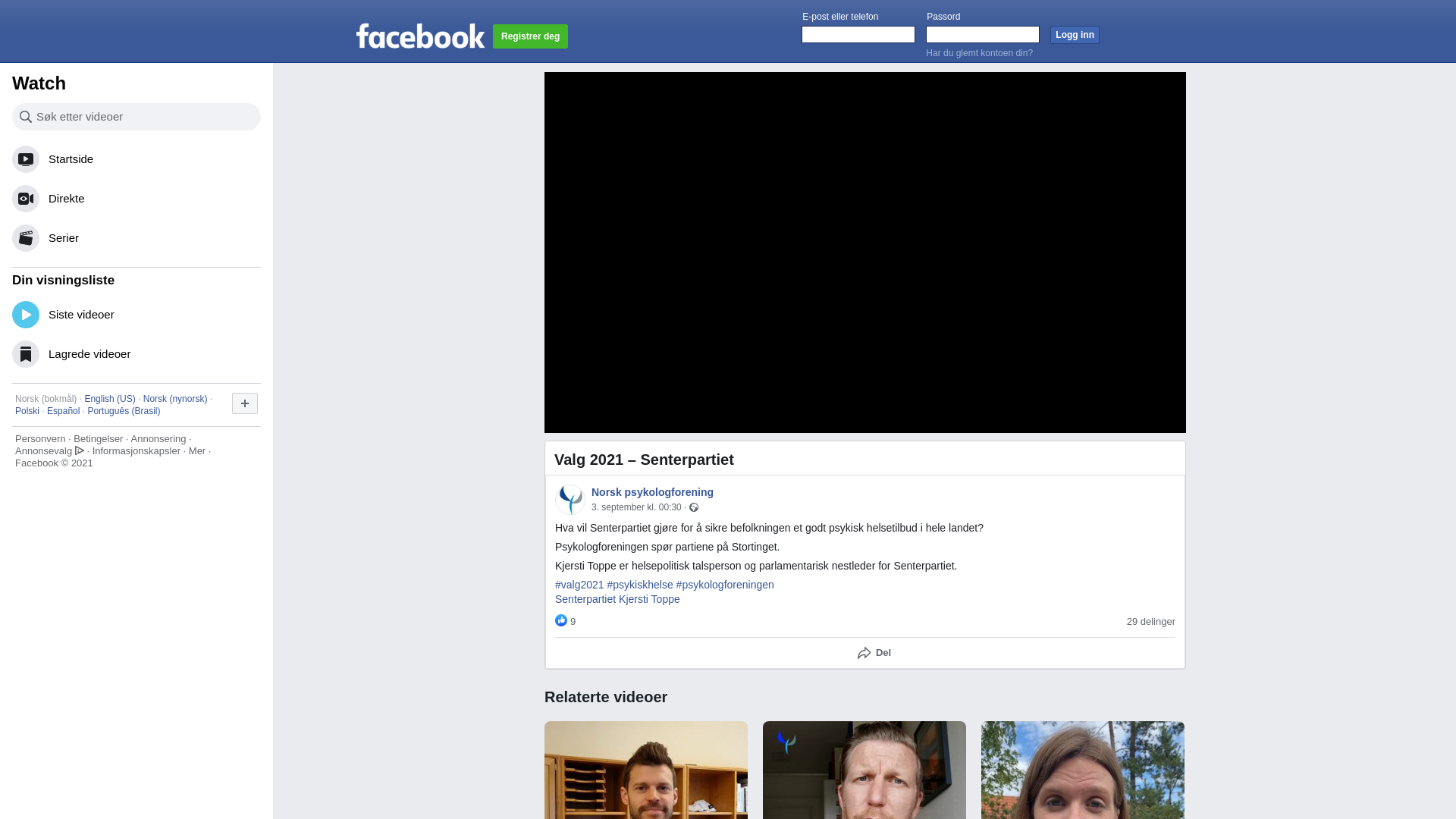The width and height of the screenshot is (1456, 819).
Task: Click the AdChoices triangle icon
Action: 80,450
